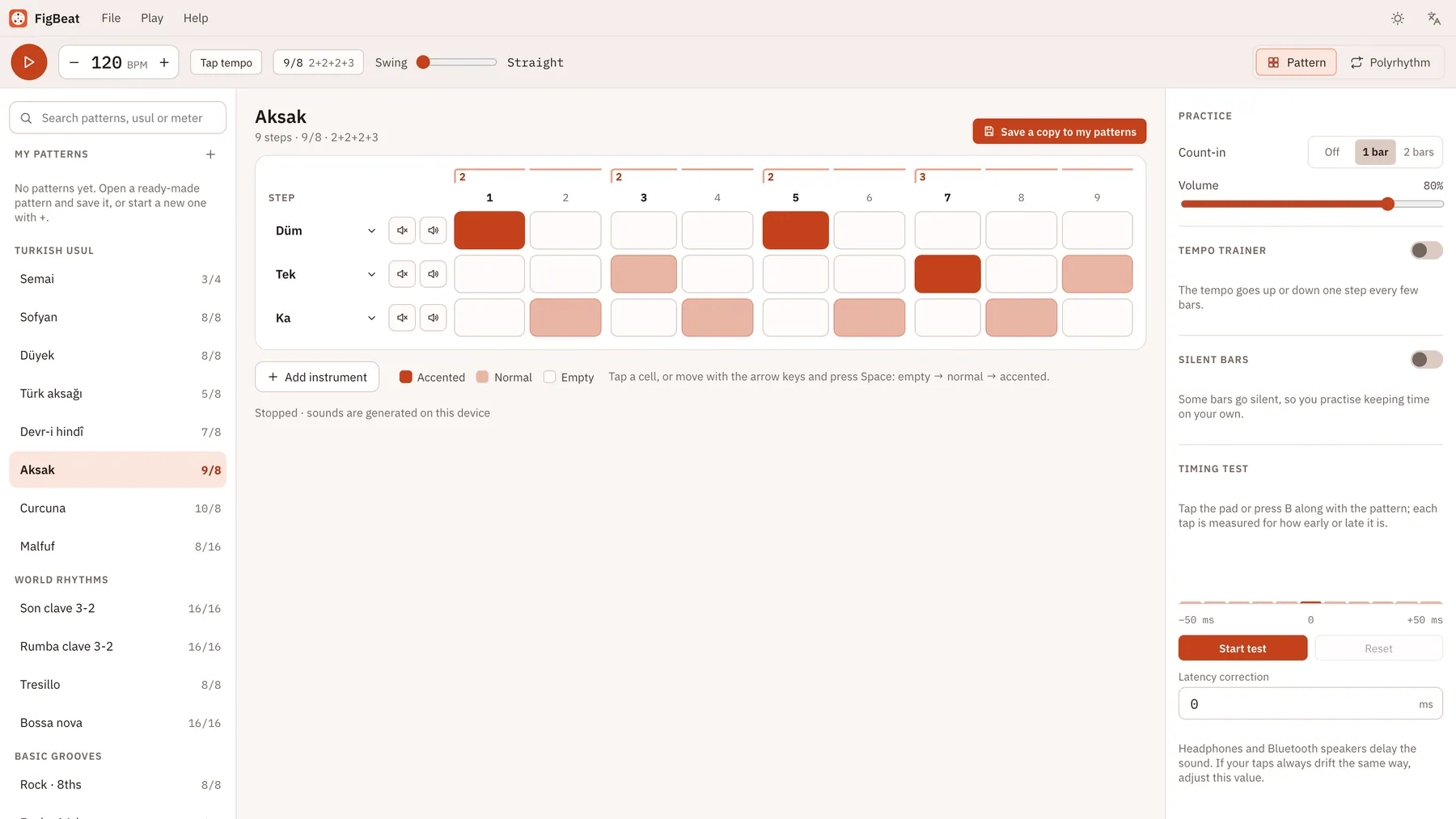This screenshot has width=1456, height=819.
Task: Enable the Silent Bars switch
Action: tap(1427, 360)
